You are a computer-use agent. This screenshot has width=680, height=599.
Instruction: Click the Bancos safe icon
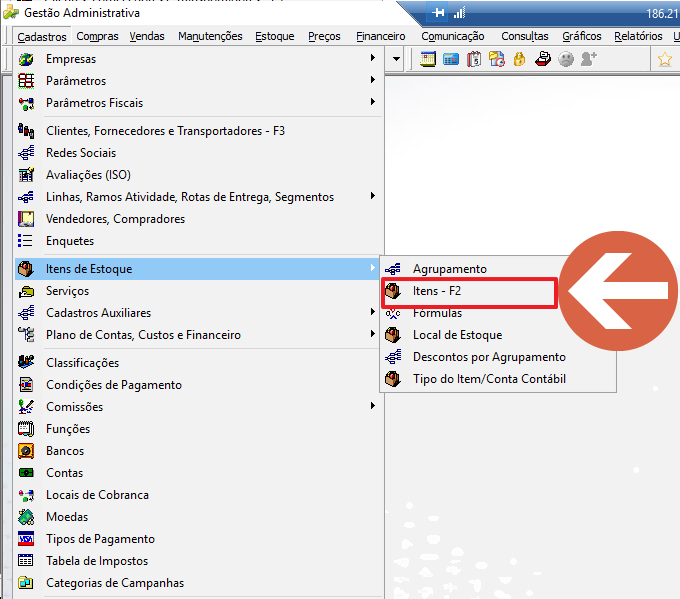[x=26, y=451]
